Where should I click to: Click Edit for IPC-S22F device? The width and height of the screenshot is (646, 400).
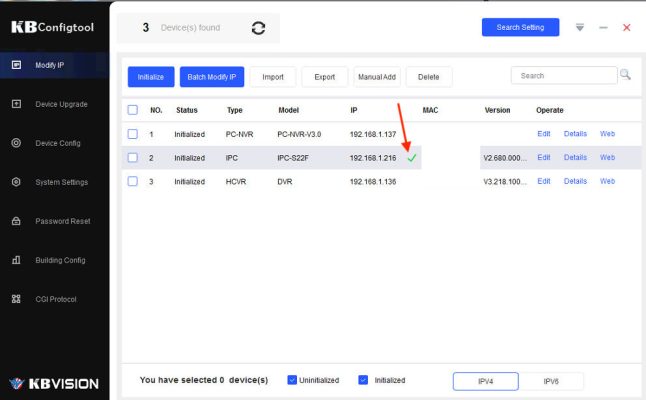(x=544, y=157)
